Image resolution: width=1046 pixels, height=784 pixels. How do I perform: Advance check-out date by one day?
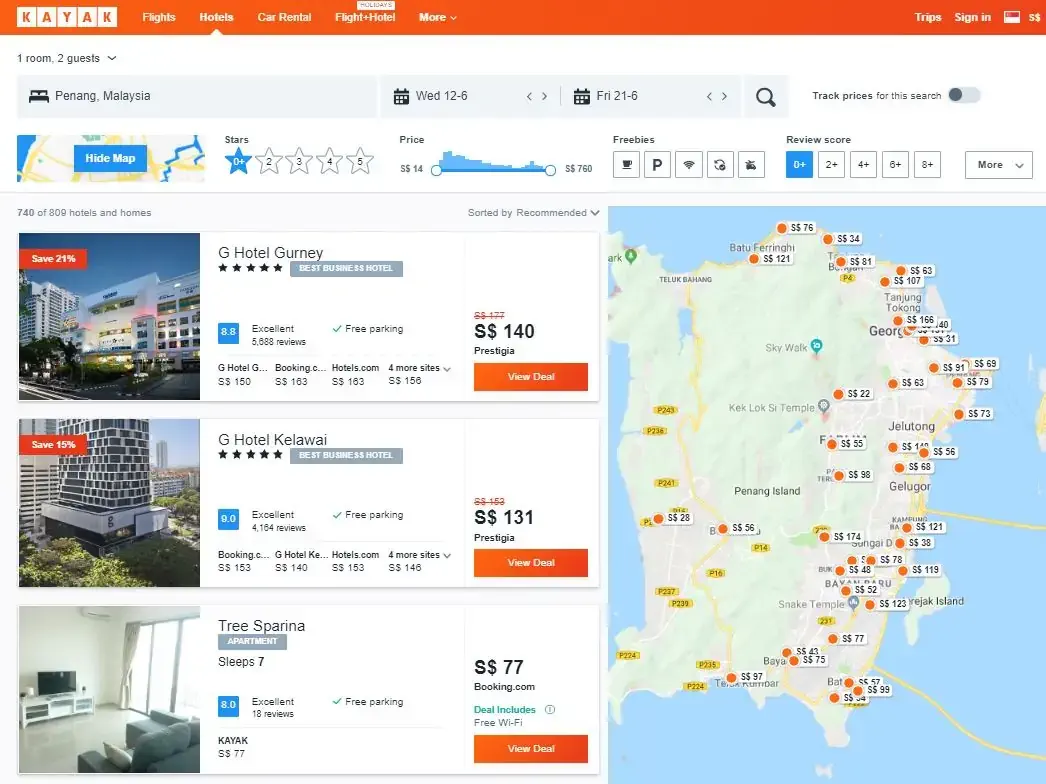click(x=724, y=97)
